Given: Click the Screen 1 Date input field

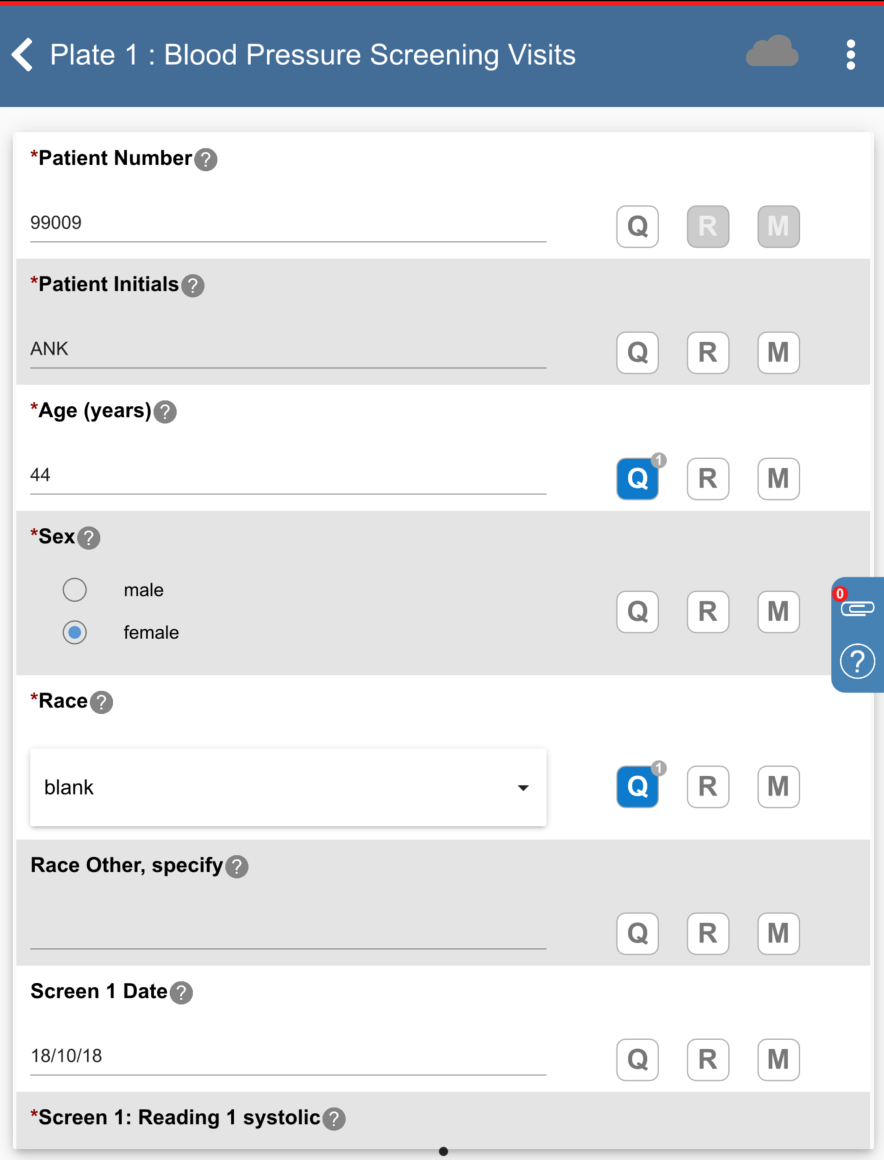Looking at the screenshot, I should tap(288, 1056).
